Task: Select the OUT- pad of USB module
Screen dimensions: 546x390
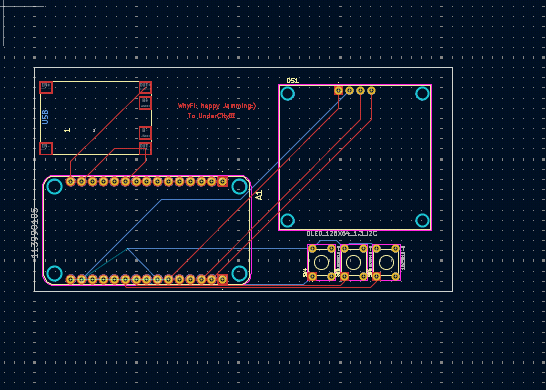Action: point(145,148)
